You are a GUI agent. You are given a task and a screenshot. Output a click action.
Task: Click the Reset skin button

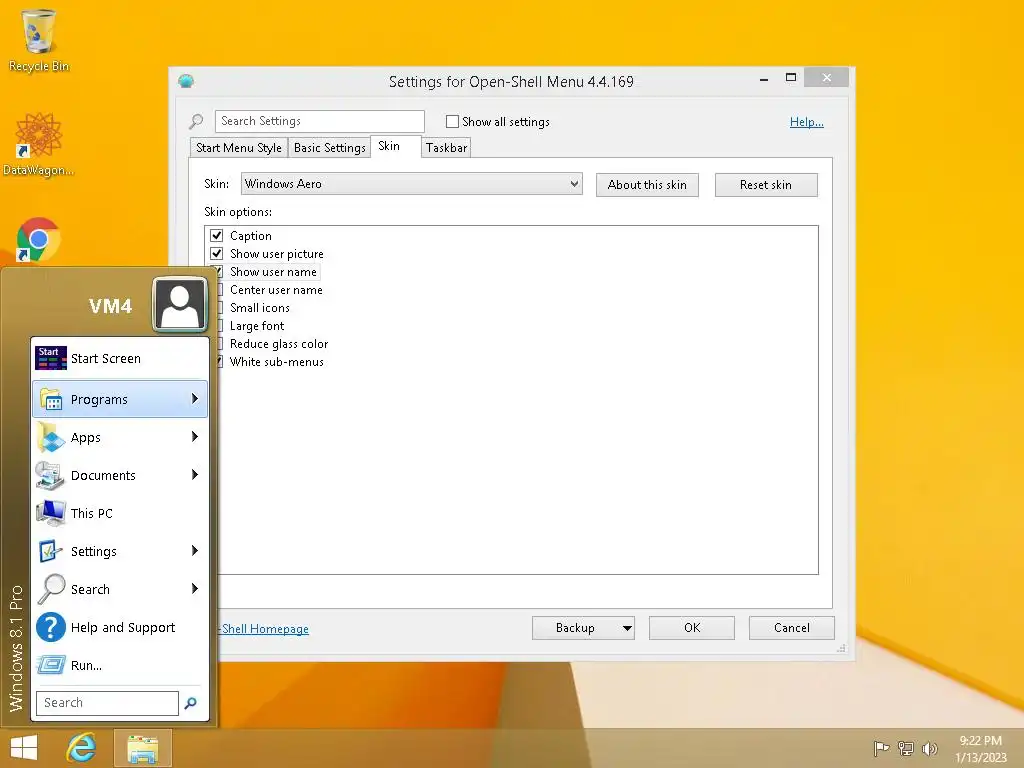coord(766,185)
